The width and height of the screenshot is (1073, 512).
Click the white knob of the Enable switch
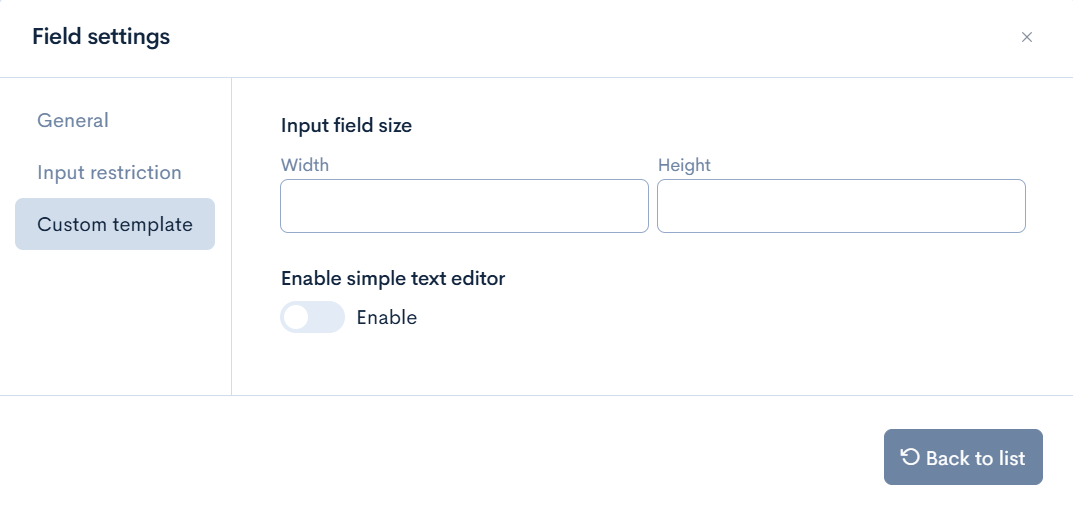[296, 318]
